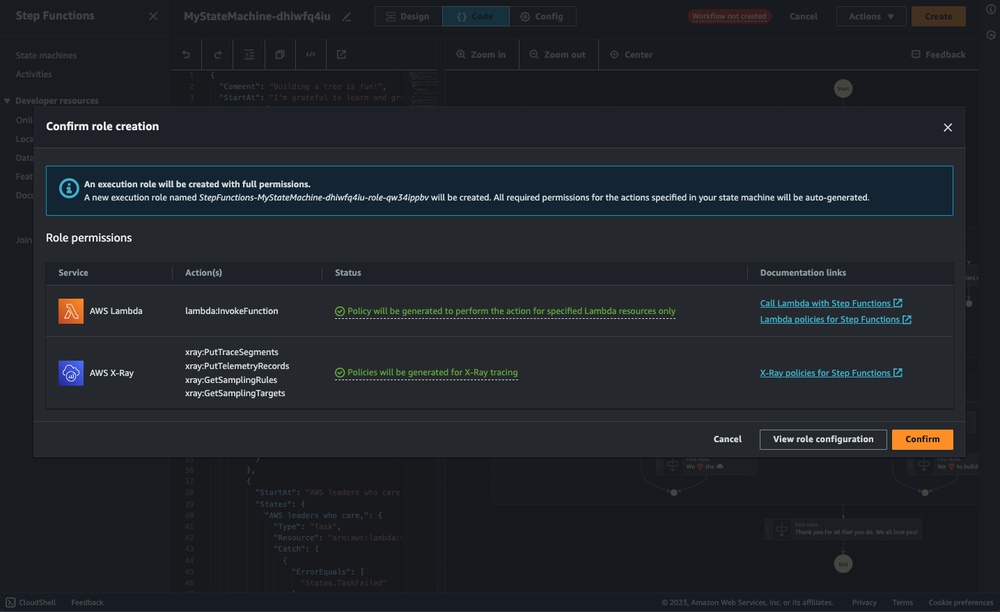Click the undo icon in the code toolbar
The height and width of the screenshot is (612, 1000).
pyautogui.click(x=186, y=55)
